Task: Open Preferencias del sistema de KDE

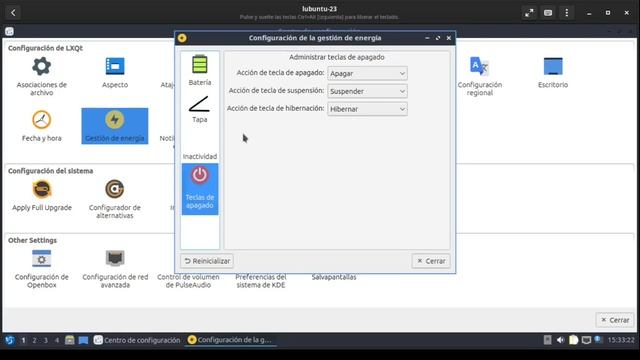Action: point(261,281)
